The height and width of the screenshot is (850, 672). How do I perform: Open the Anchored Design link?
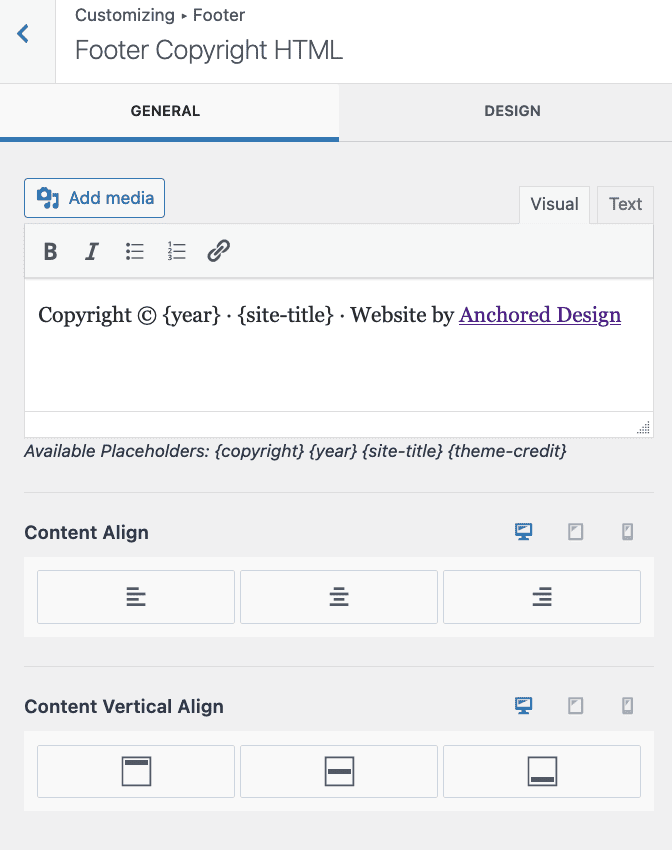(x=540, y=315)
